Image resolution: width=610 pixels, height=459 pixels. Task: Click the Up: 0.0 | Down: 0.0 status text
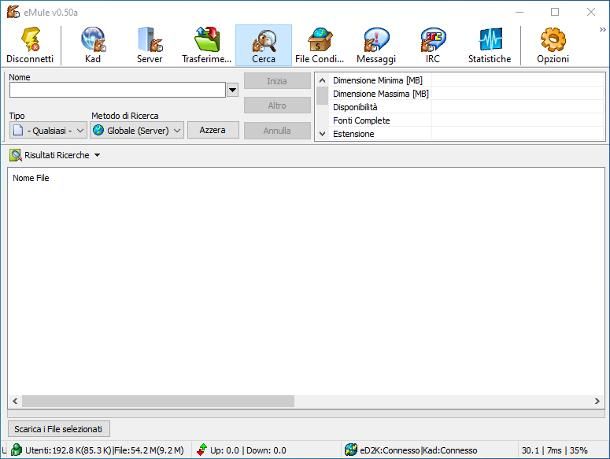[x=248, y=450]
